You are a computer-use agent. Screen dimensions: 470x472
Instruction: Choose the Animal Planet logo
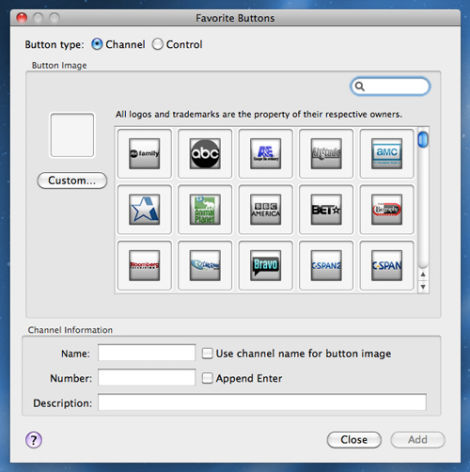tap(205, 210)
